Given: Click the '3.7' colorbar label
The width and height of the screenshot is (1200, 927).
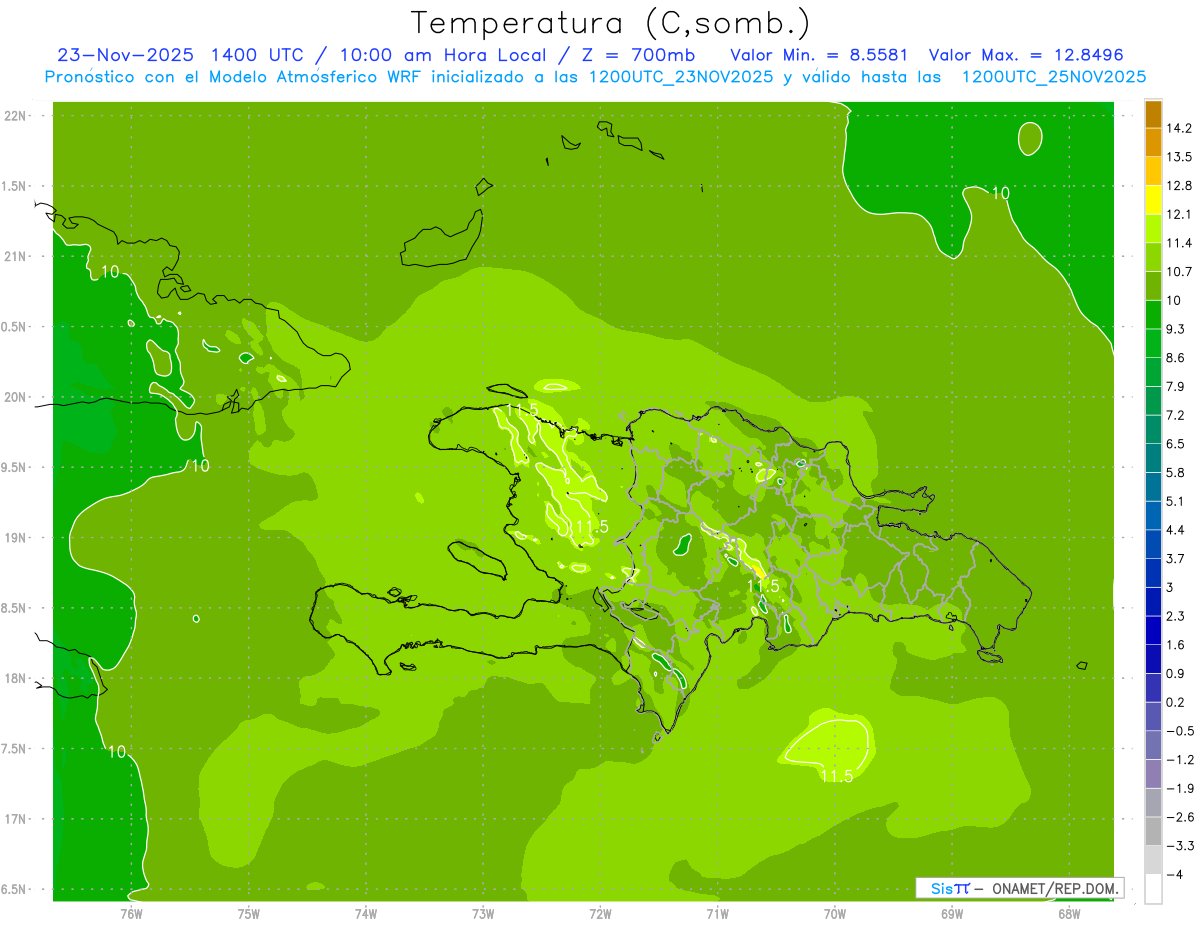Looking at the screenshot, I should (1176, 559).
